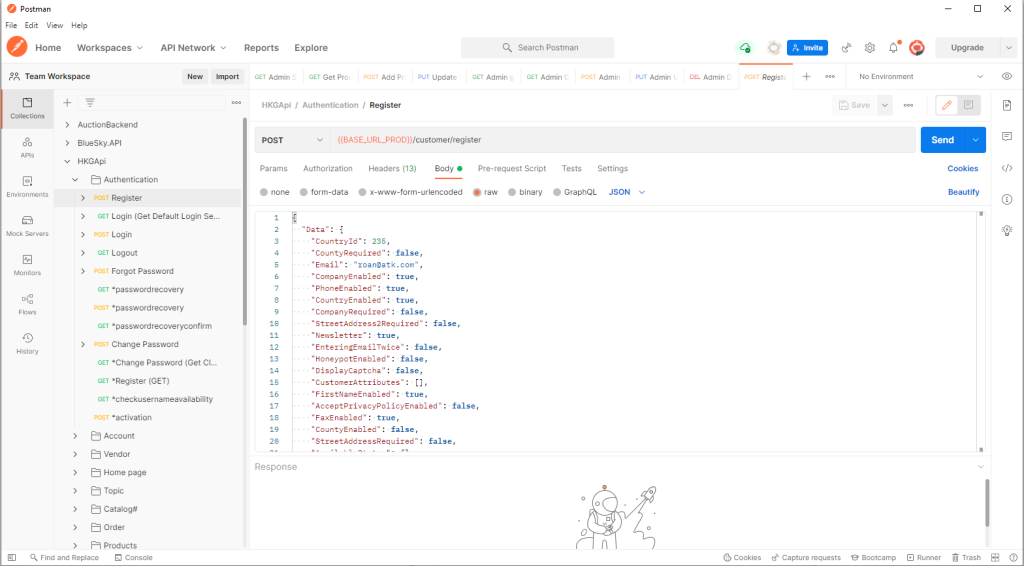Open the comments icon in right sidebar
The height and width of the screenshot is (566, 1024).
coord(1007,136)
